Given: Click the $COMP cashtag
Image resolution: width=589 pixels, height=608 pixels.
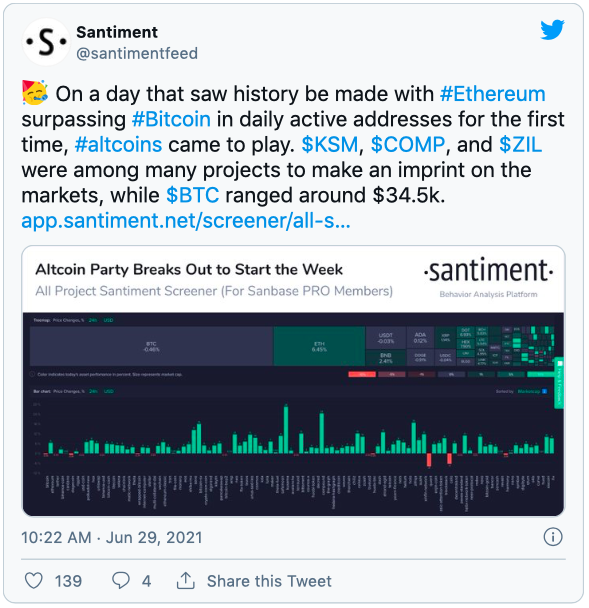Looking at the screenshot, I should click(408, 145).
